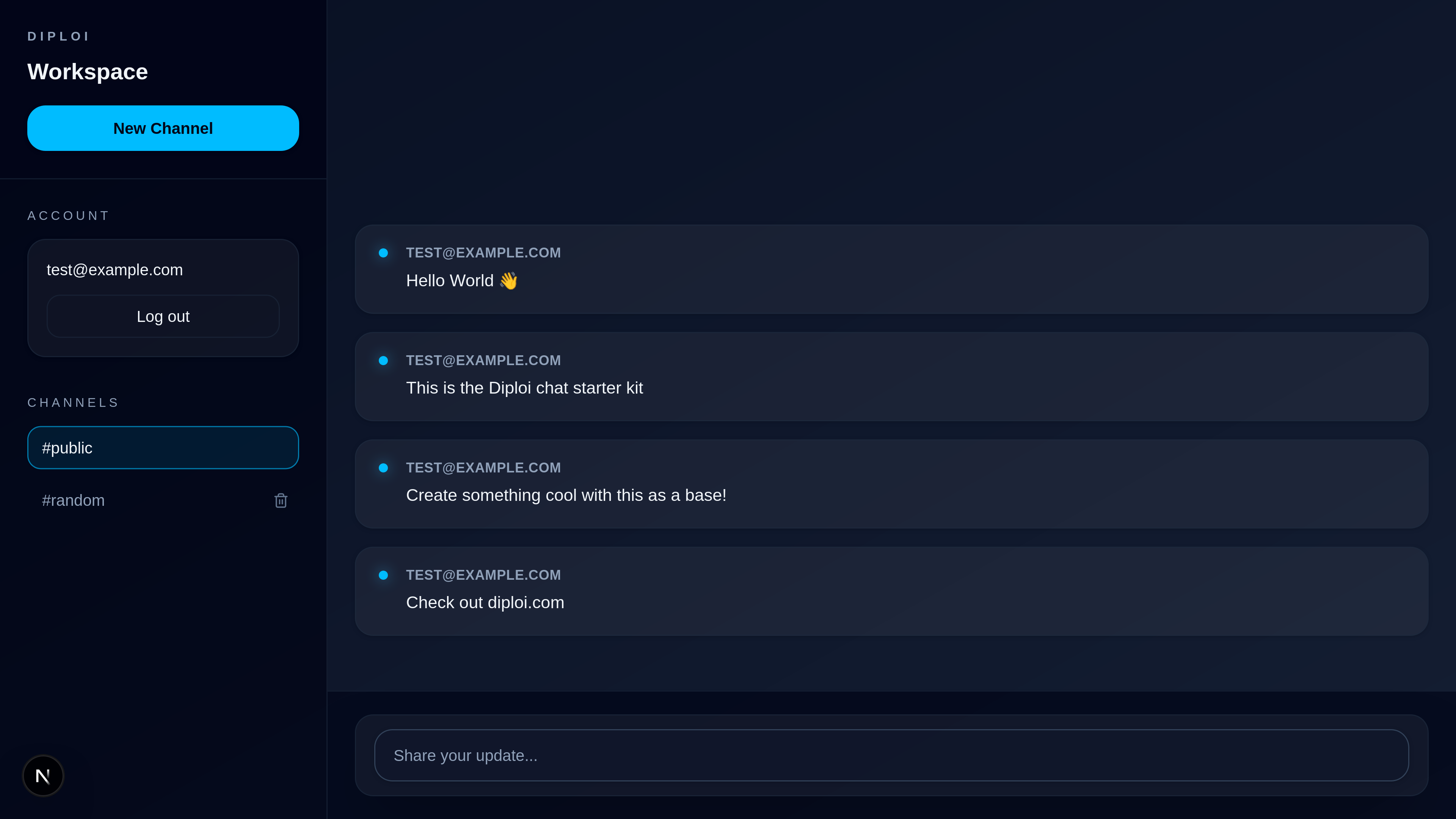Select the 'Create something cool' message text
The image size is (1456, 819).
pyautogui.click(x=566, y=495)
